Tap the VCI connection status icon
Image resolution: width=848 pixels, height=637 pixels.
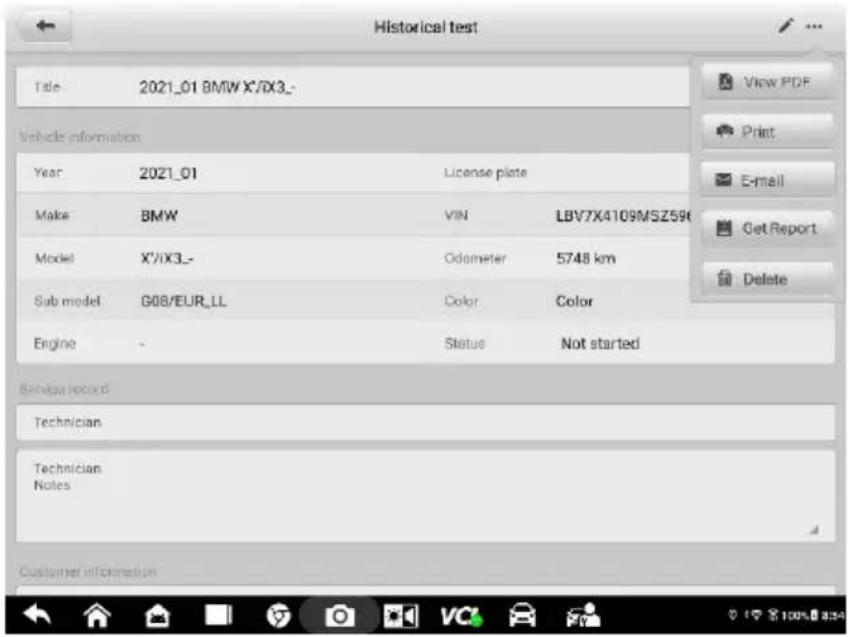point(461,616)
